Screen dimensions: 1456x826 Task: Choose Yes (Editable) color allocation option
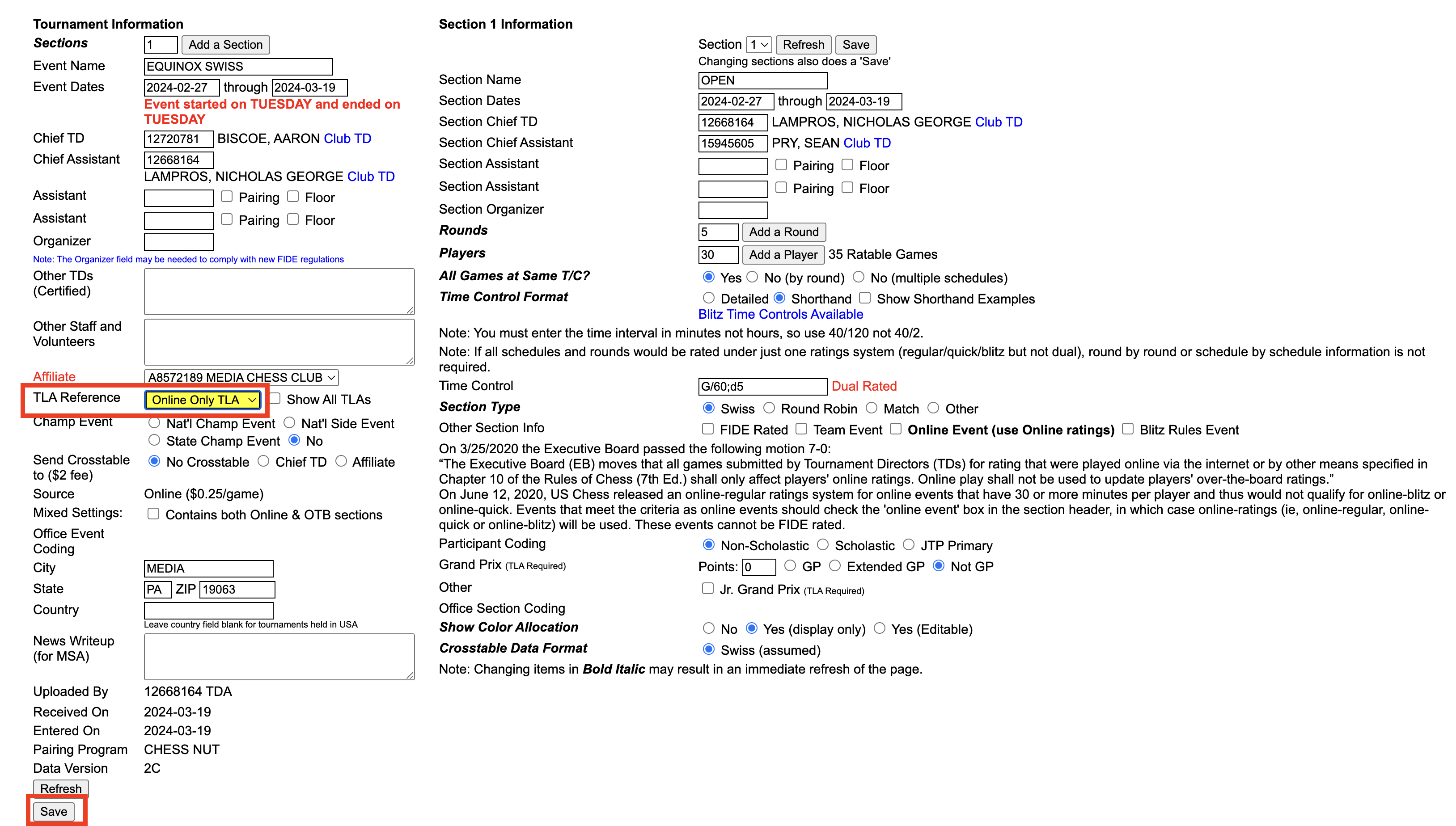[880, 628]
